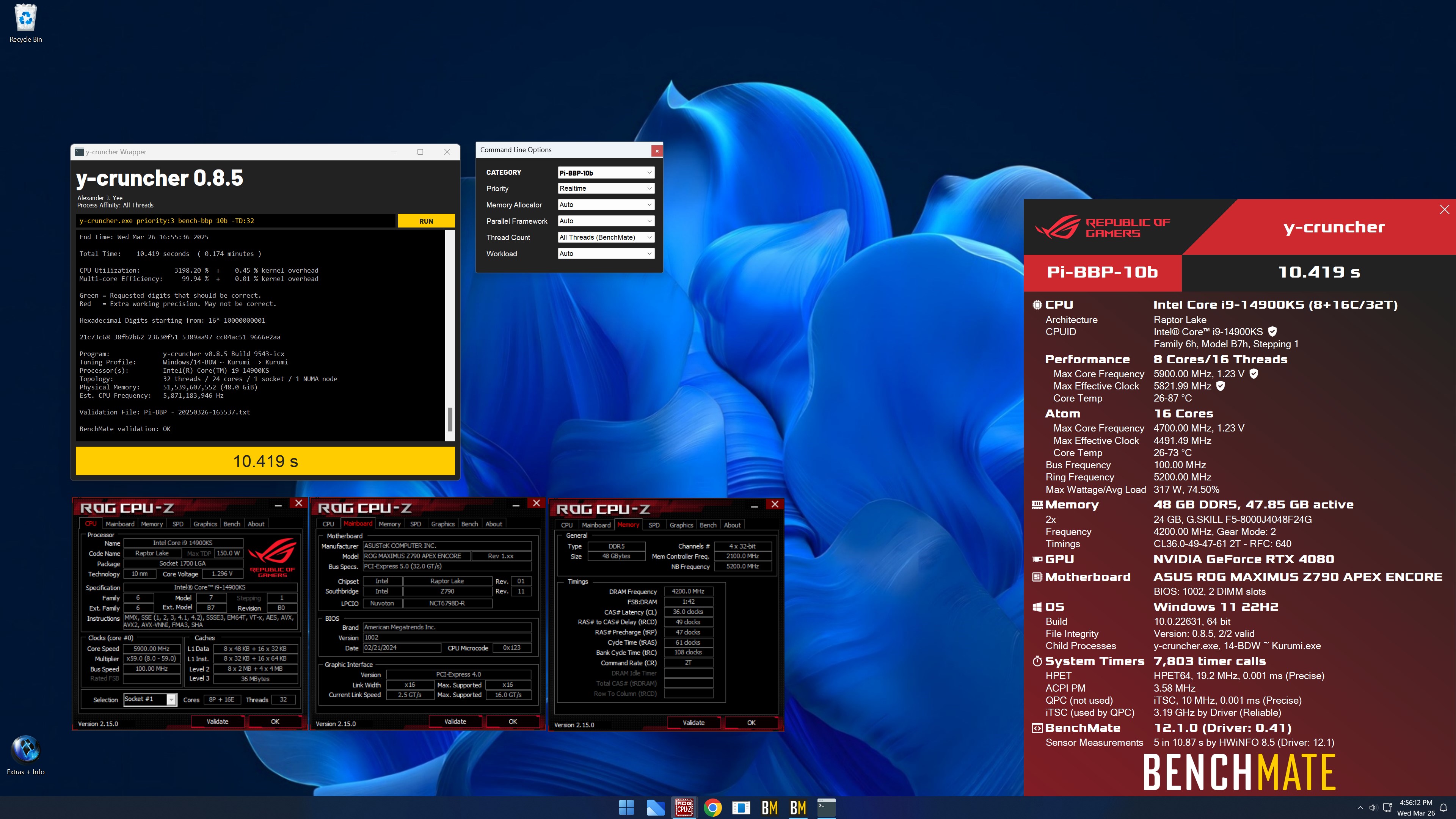Click the ROG CPU-Z taskbar icon

[x=684, y=808]
